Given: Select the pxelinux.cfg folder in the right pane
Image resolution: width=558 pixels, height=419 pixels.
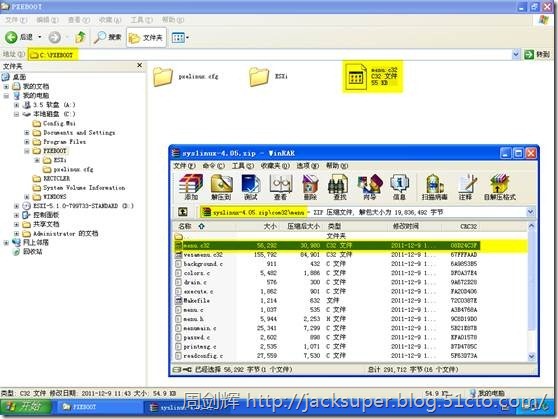Looking at the screenshot, I should point(163,77).
